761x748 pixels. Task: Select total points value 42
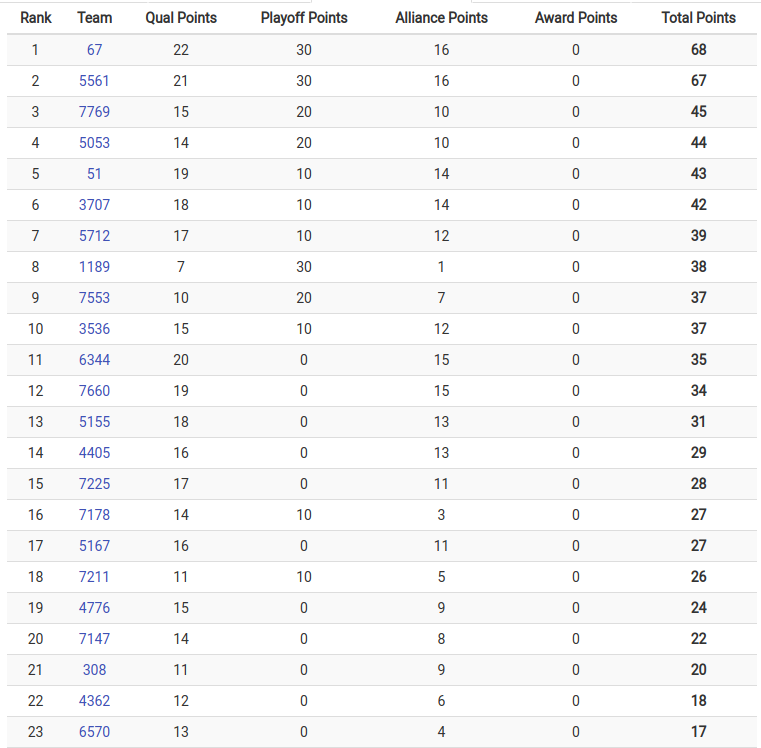coord(698,205)
